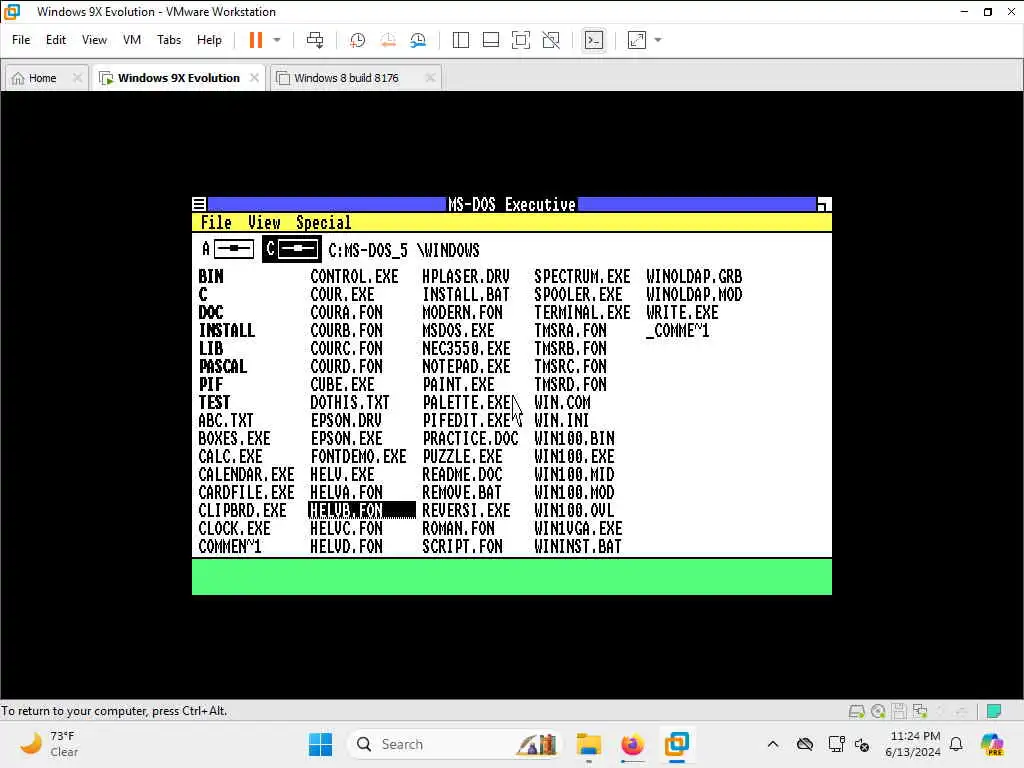The width and height of the screenshot is (1024, 768).
Task: Switch to Unity mode
Action: click(x=551, y=40)
